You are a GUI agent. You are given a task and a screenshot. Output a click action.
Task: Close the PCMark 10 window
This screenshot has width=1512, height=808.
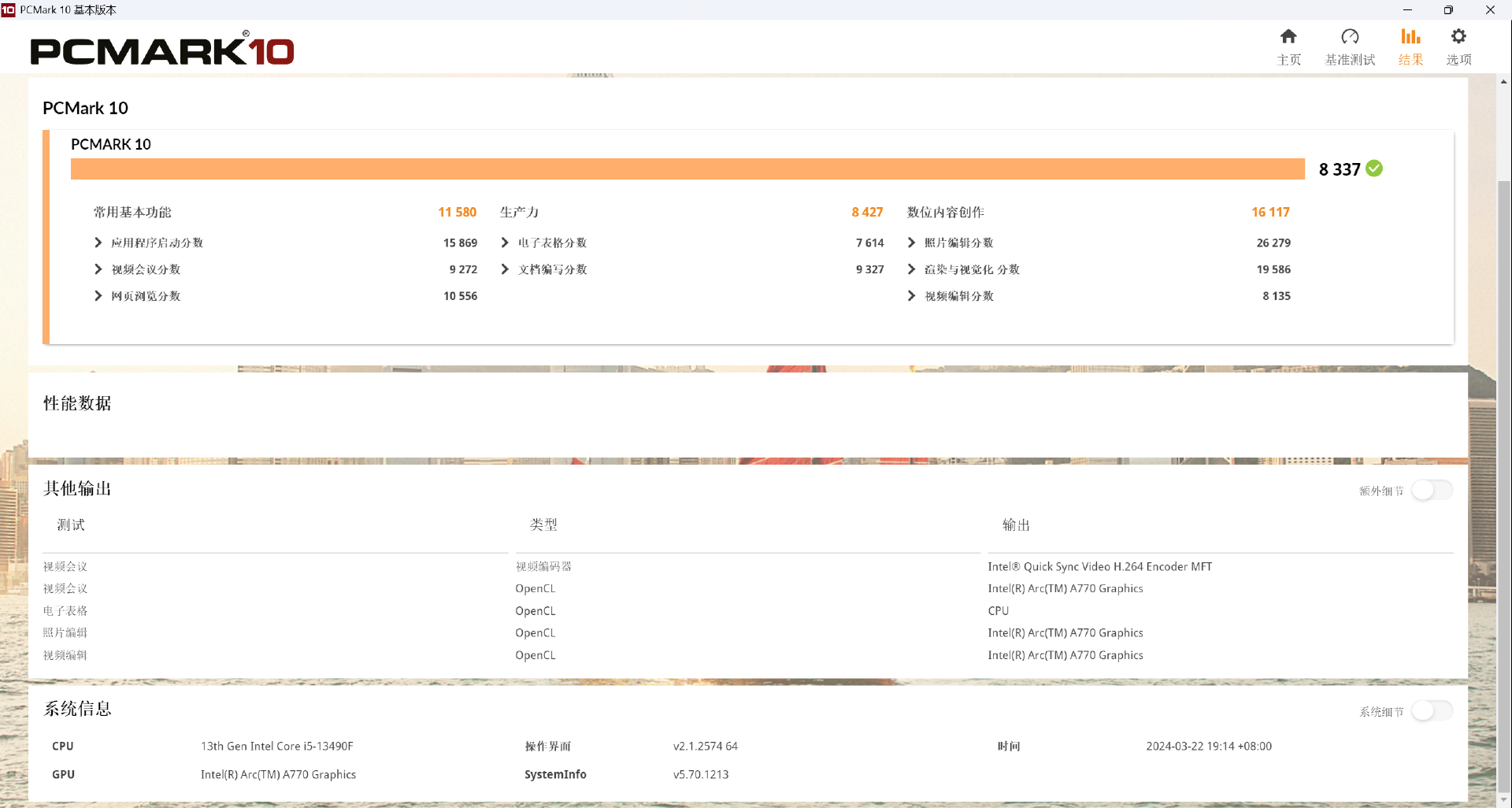pos(1490,9)
